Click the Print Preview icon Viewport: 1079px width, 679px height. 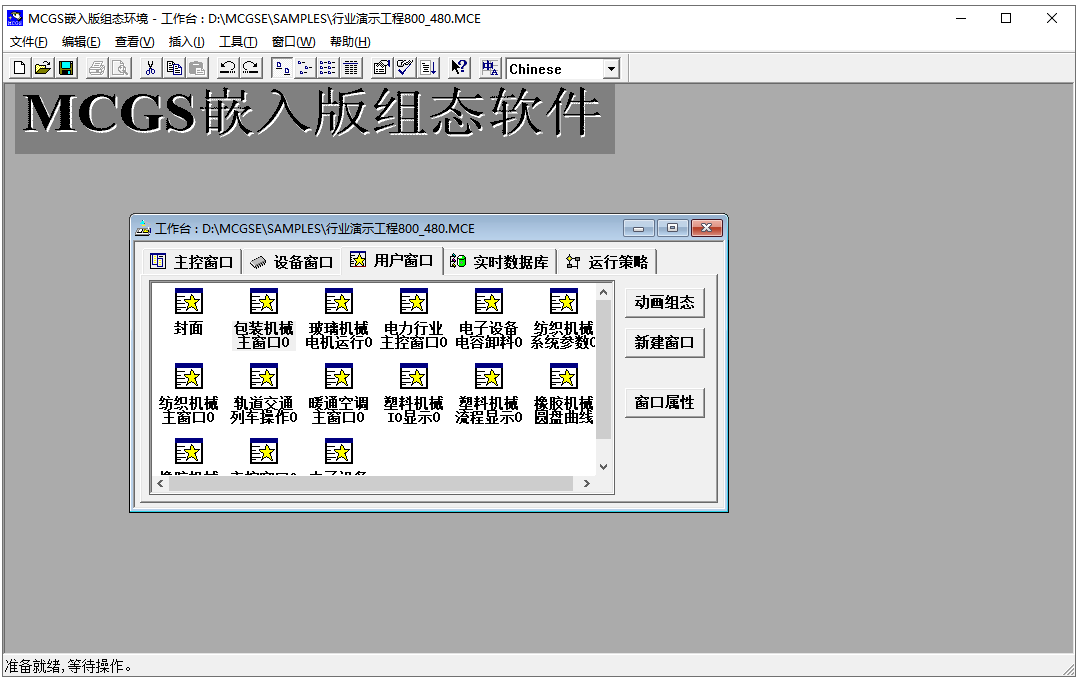click(120, 68)
